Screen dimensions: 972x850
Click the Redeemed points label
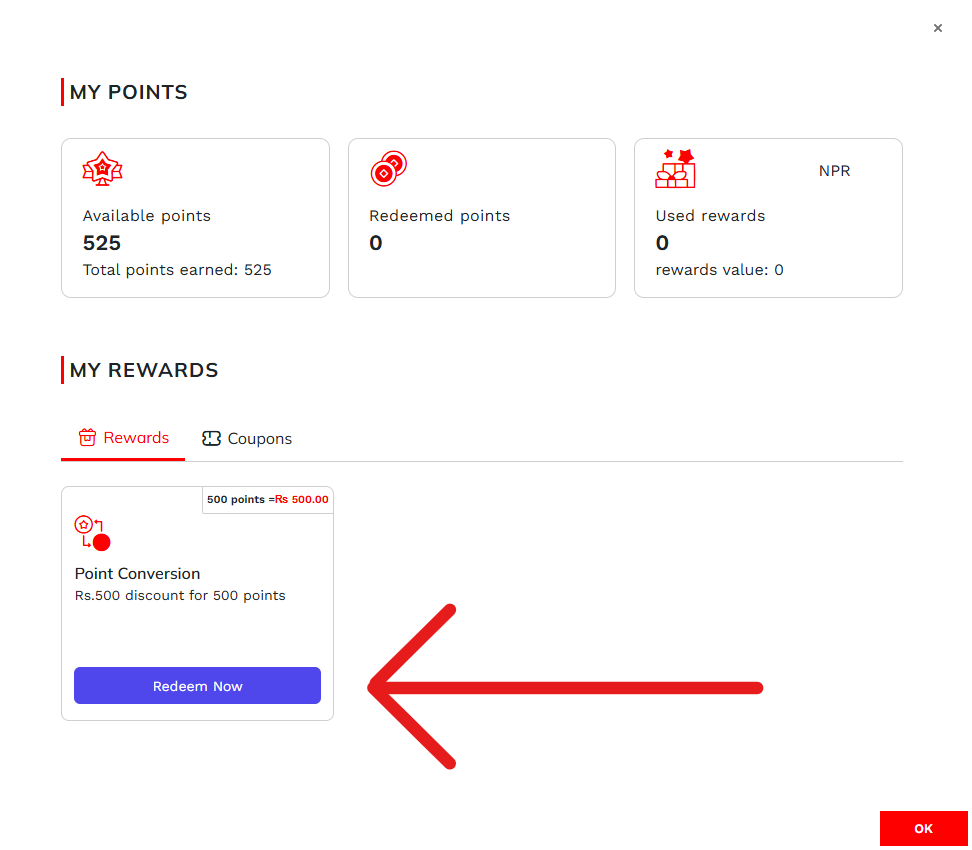coord(439,216)
